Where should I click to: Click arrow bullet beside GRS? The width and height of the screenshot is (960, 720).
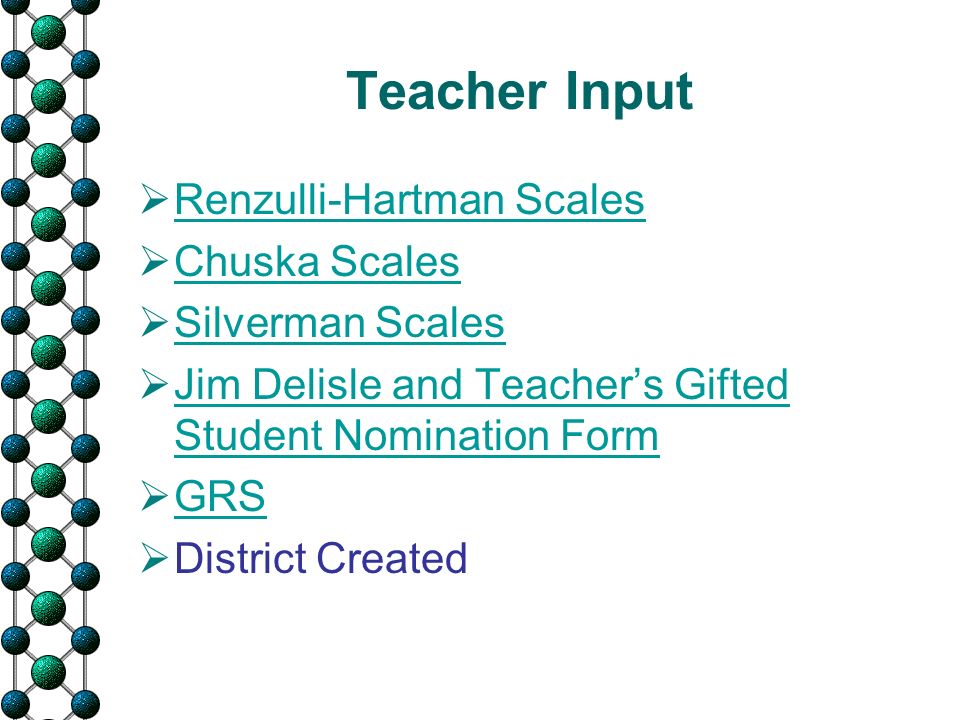(154, 495)
